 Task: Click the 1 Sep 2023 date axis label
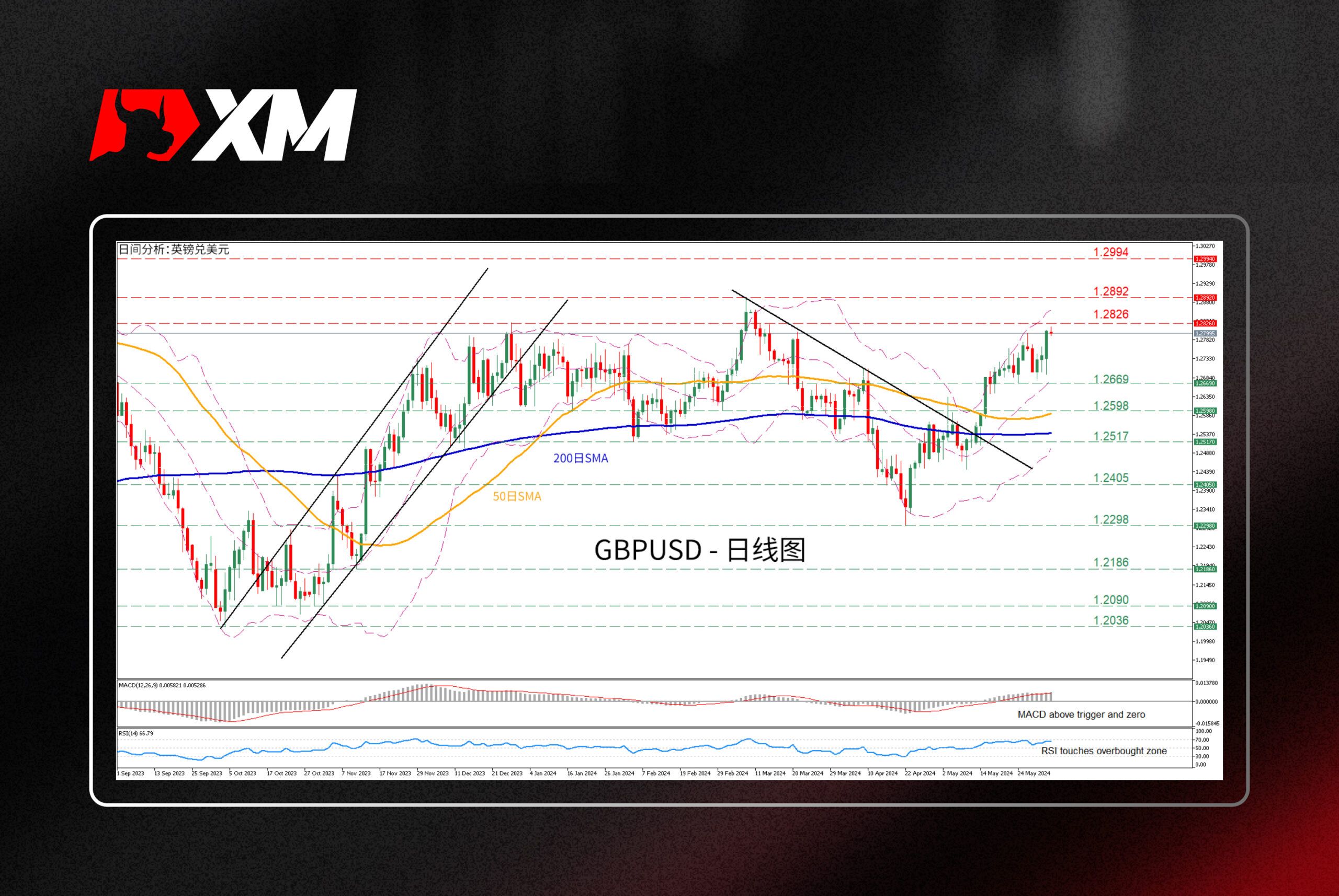tap(131, 773)
